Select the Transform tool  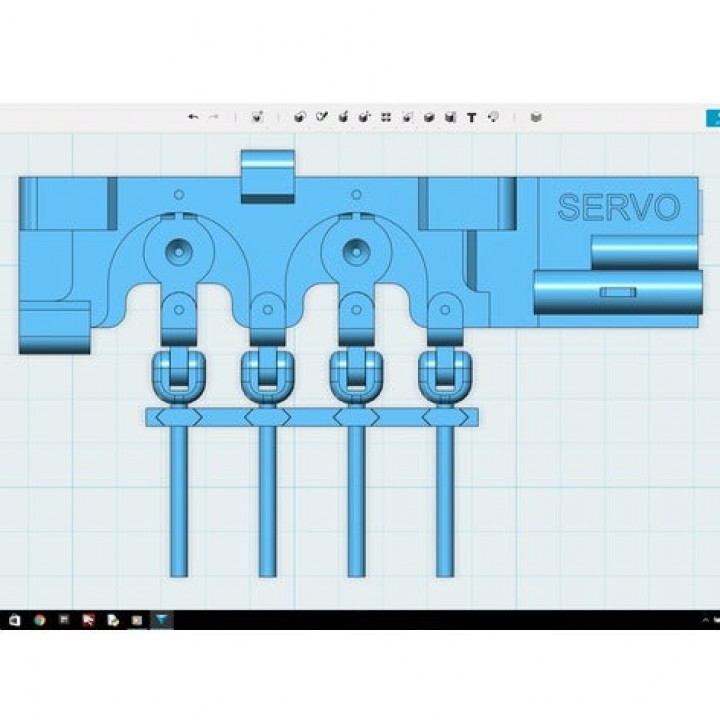coord(257,117)
